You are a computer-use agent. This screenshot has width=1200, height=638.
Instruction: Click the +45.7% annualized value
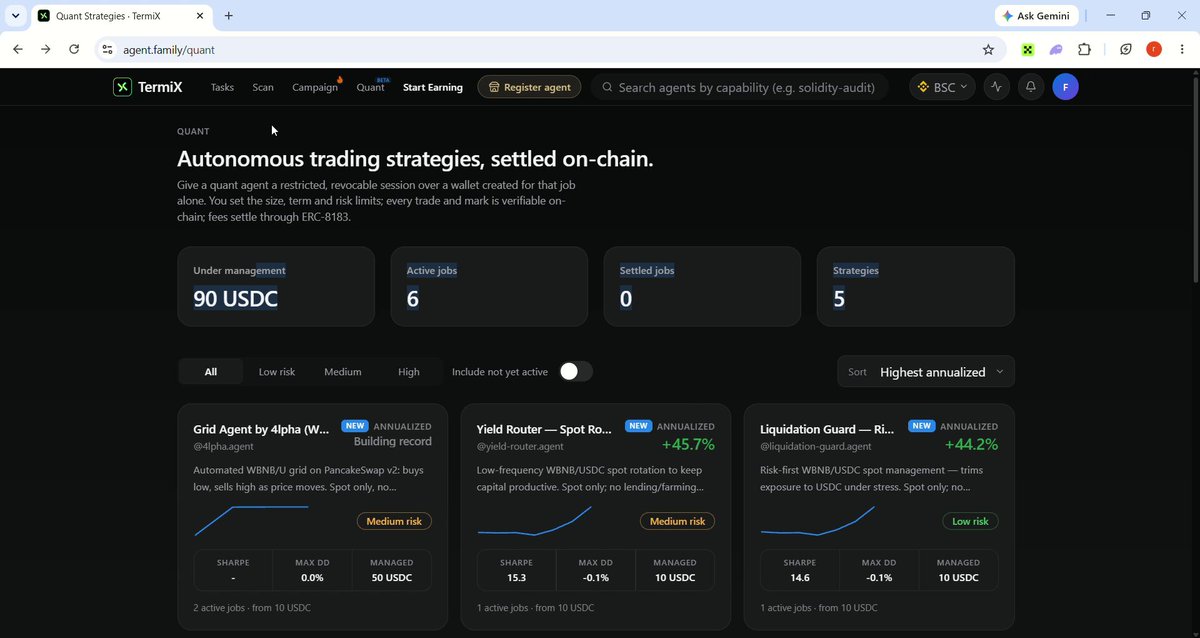pos(688,444)
